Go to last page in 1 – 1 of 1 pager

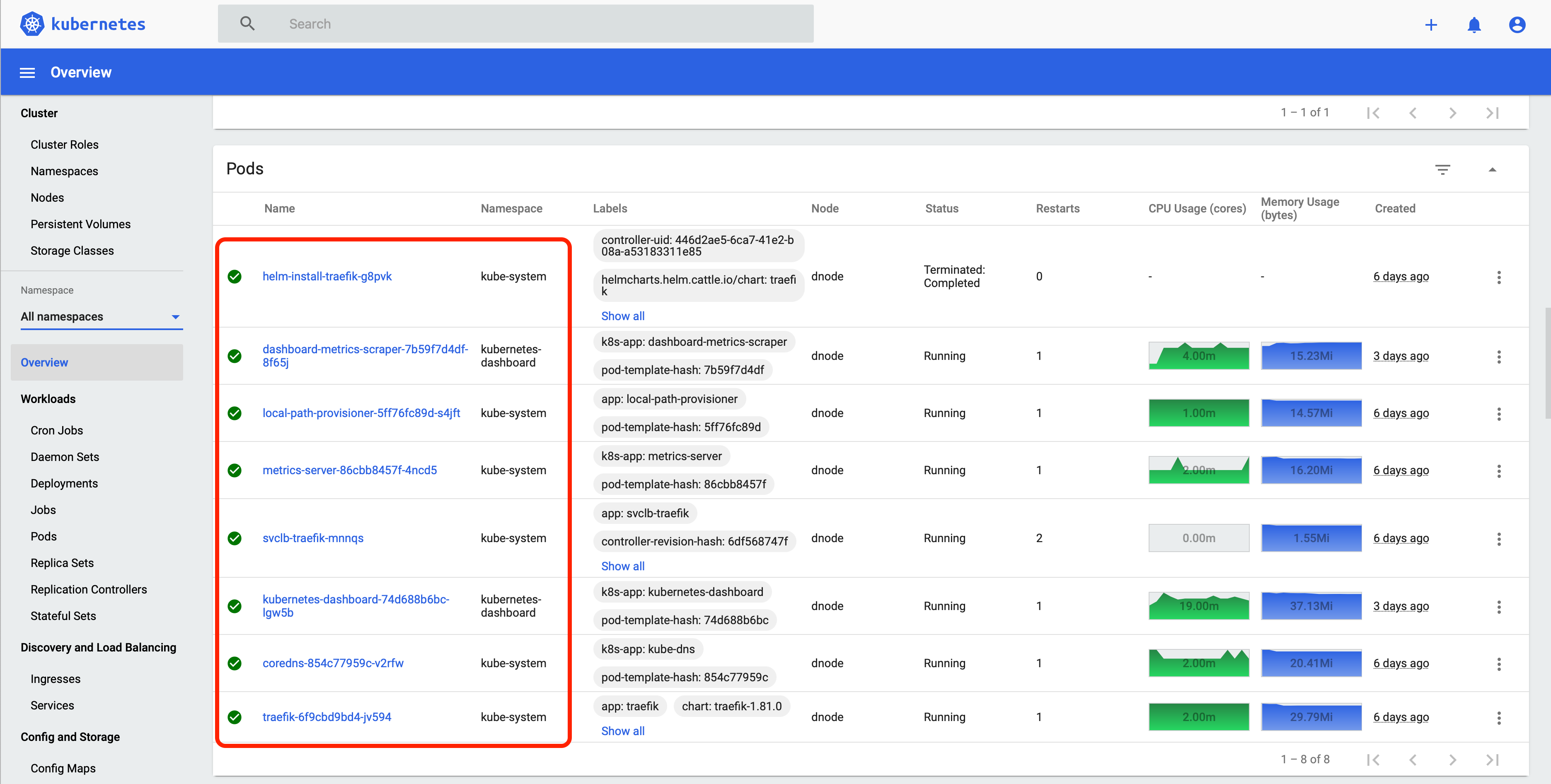pyautogui.click(x=1493, y=113)
